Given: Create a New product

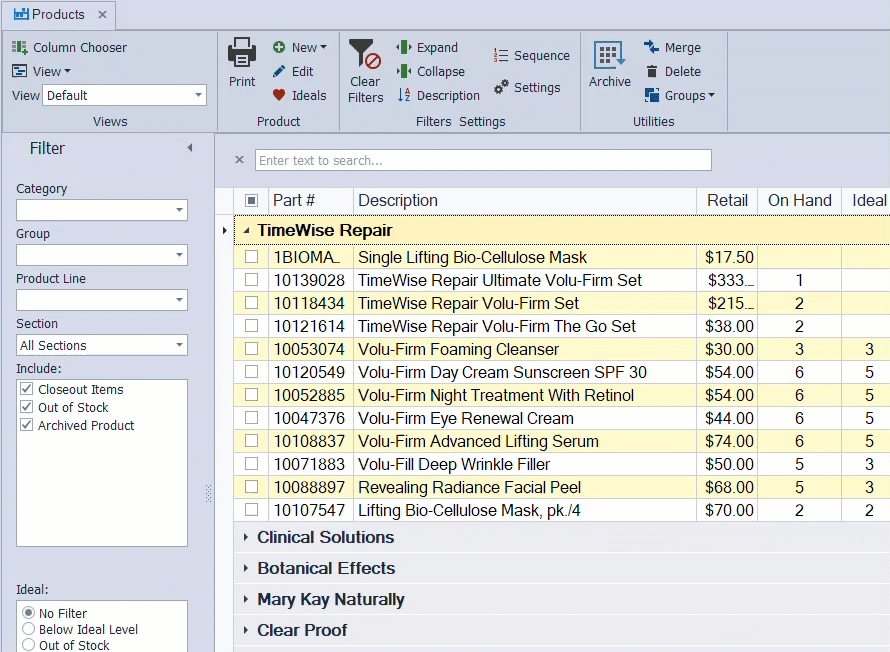Looking at the screenshot, I should click(x=299, y=48).
